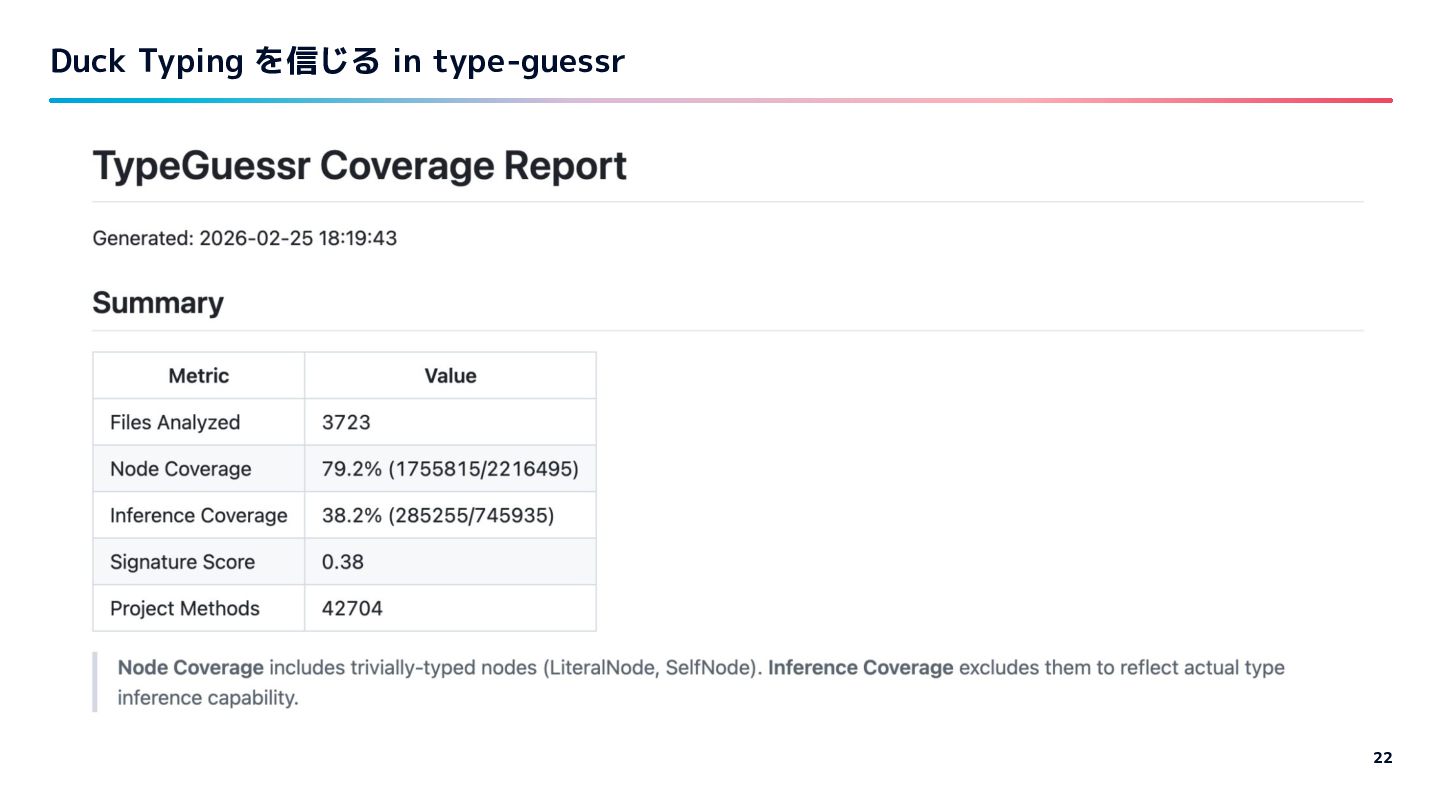The width and height of the screenshot is (1440, 810).
Task: Select the 'Project Methods' row label
Action: point(184,608)
